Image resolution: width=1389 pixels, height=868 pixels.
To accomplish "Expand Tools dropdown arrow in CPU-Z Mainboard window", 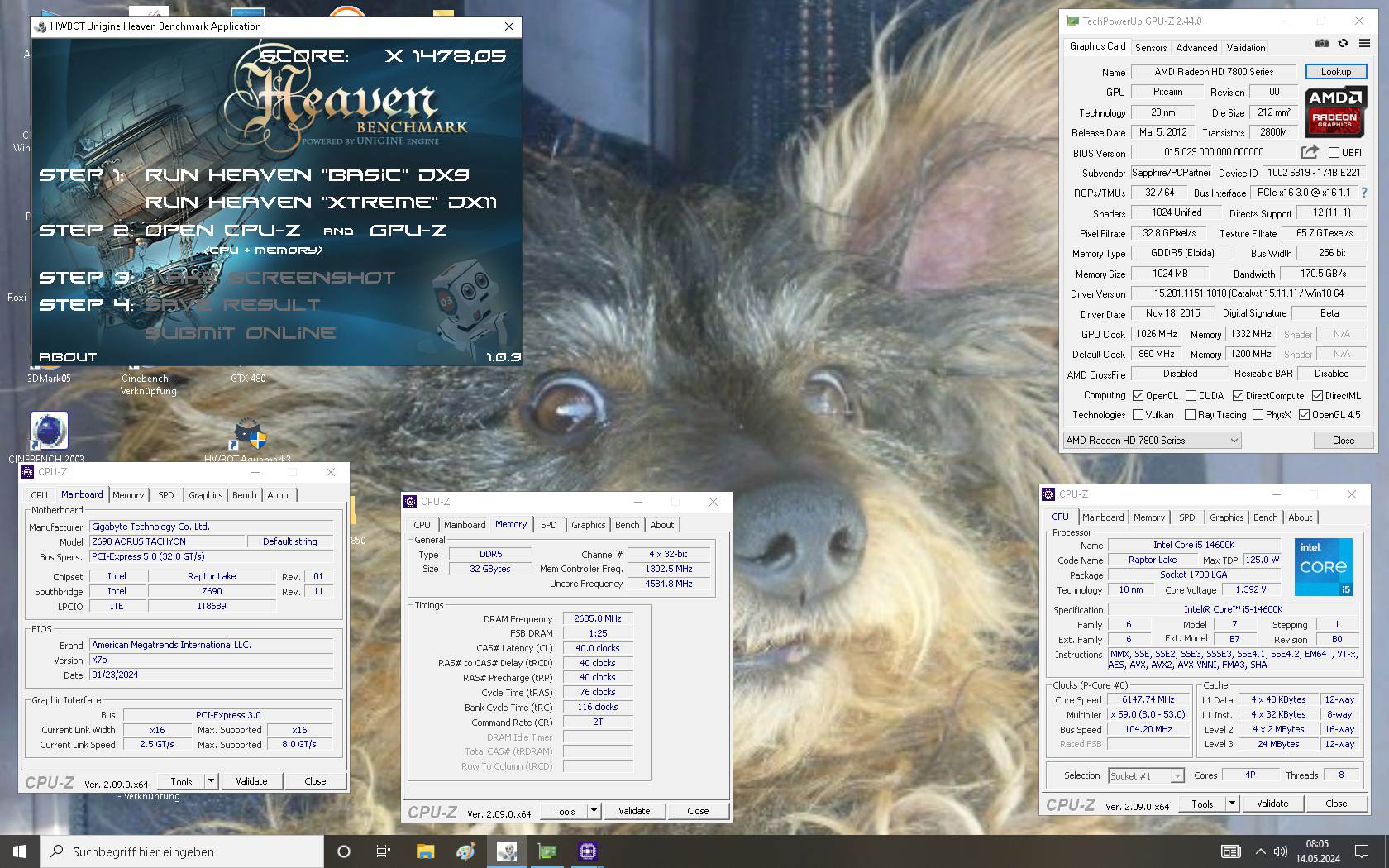I will (x=211, y=781).
